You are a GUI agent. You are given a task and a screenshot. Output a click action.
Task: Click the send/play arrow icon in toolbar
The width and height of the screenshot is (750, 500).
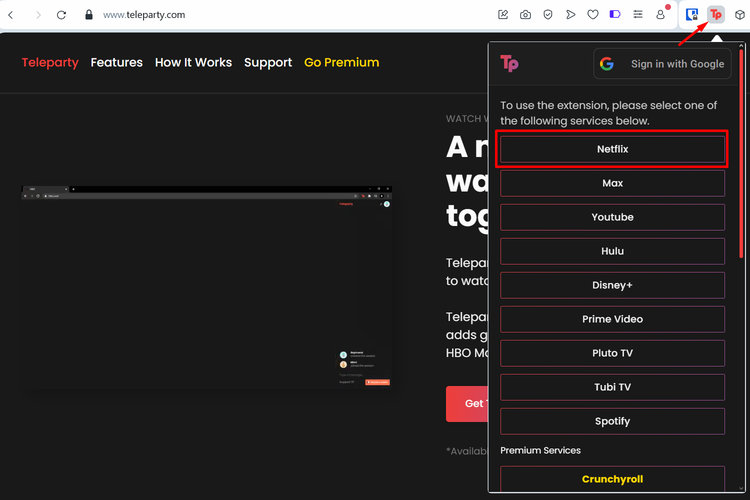[x=570, y=15]
